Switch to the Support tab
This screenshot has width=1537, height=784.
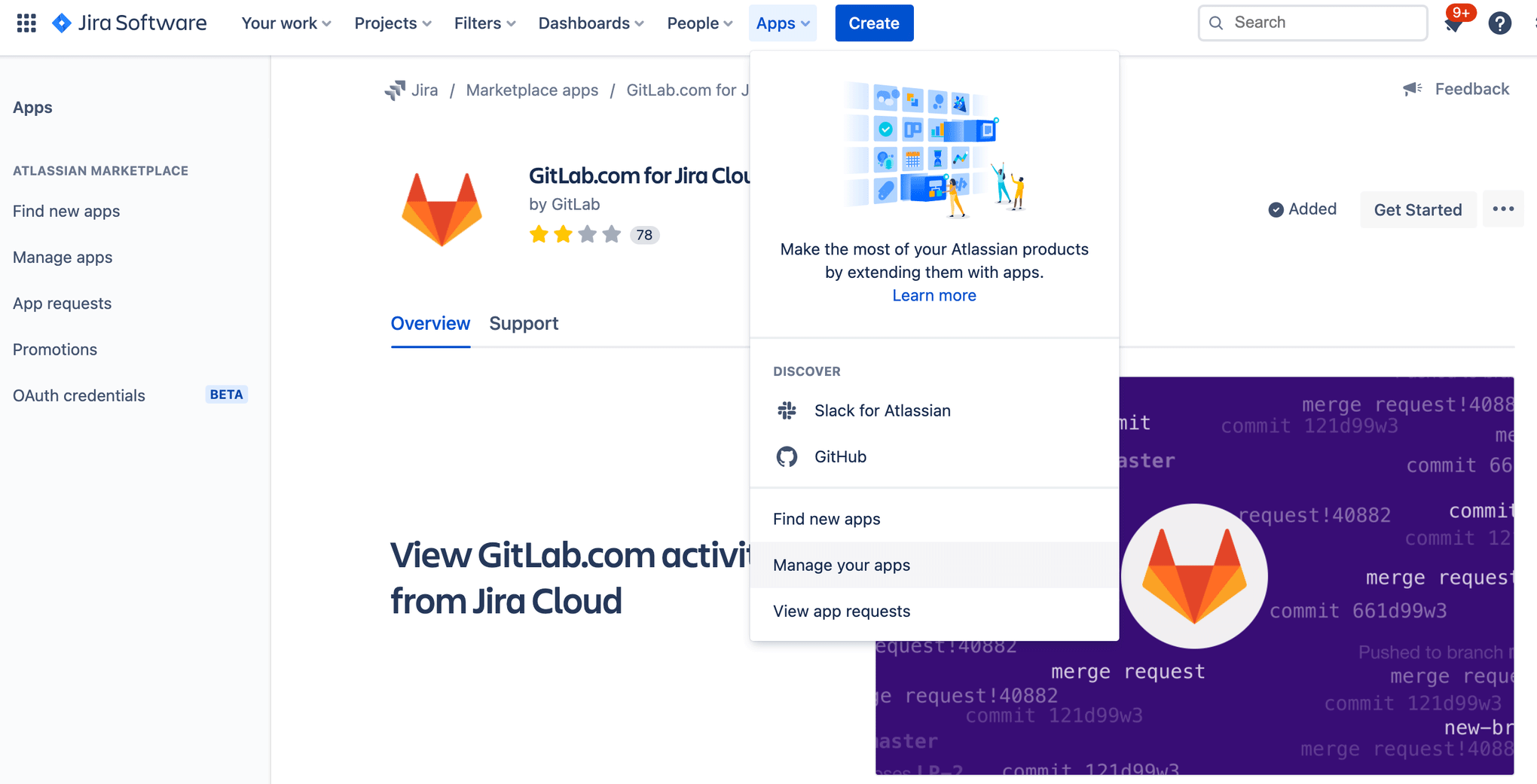click(x=524, y=323)
